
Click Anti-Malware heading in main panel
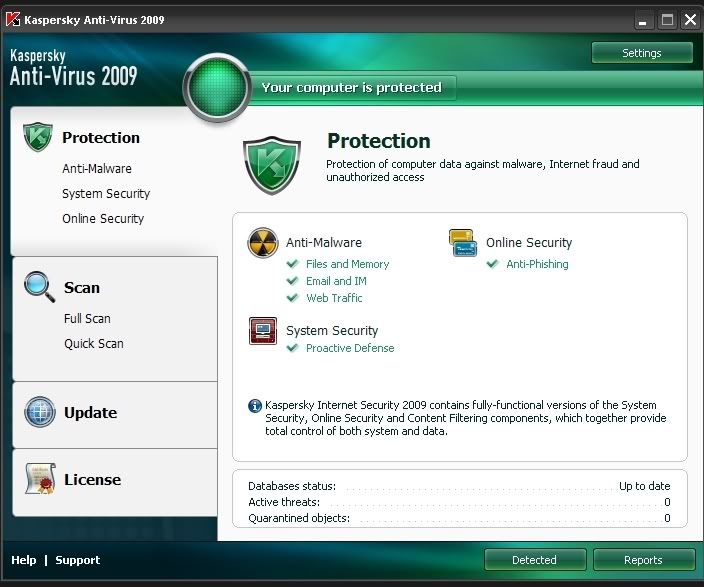(x=324, y=243)
